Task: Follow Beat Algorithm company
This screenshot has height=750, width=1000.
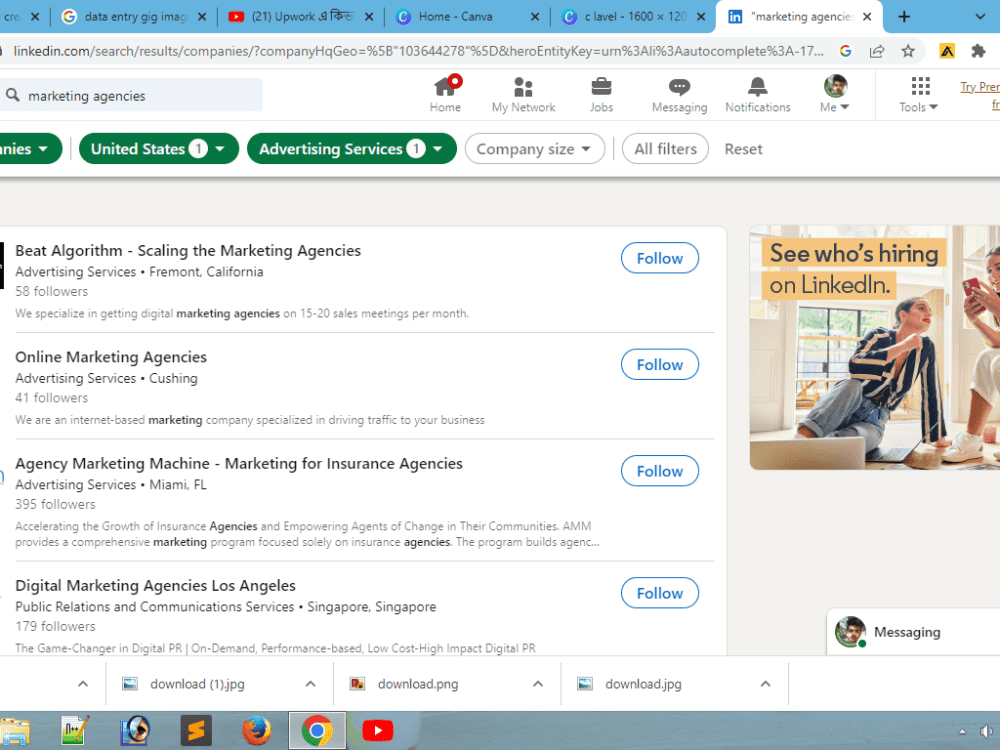Action: coord(659,258)
